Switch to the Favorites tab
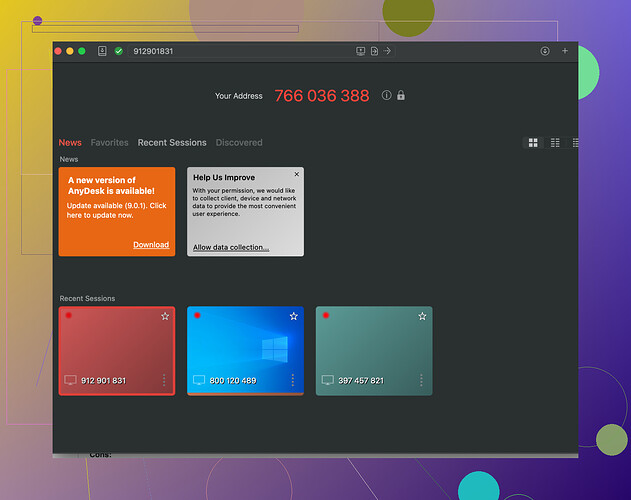The image size is (631, 500). click(109, 143)
